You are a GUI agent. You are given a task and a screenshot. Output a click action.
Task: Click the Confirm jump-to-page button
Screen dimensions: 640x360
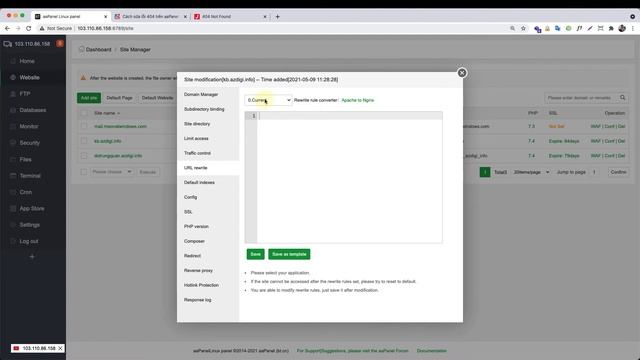point(618,172)
